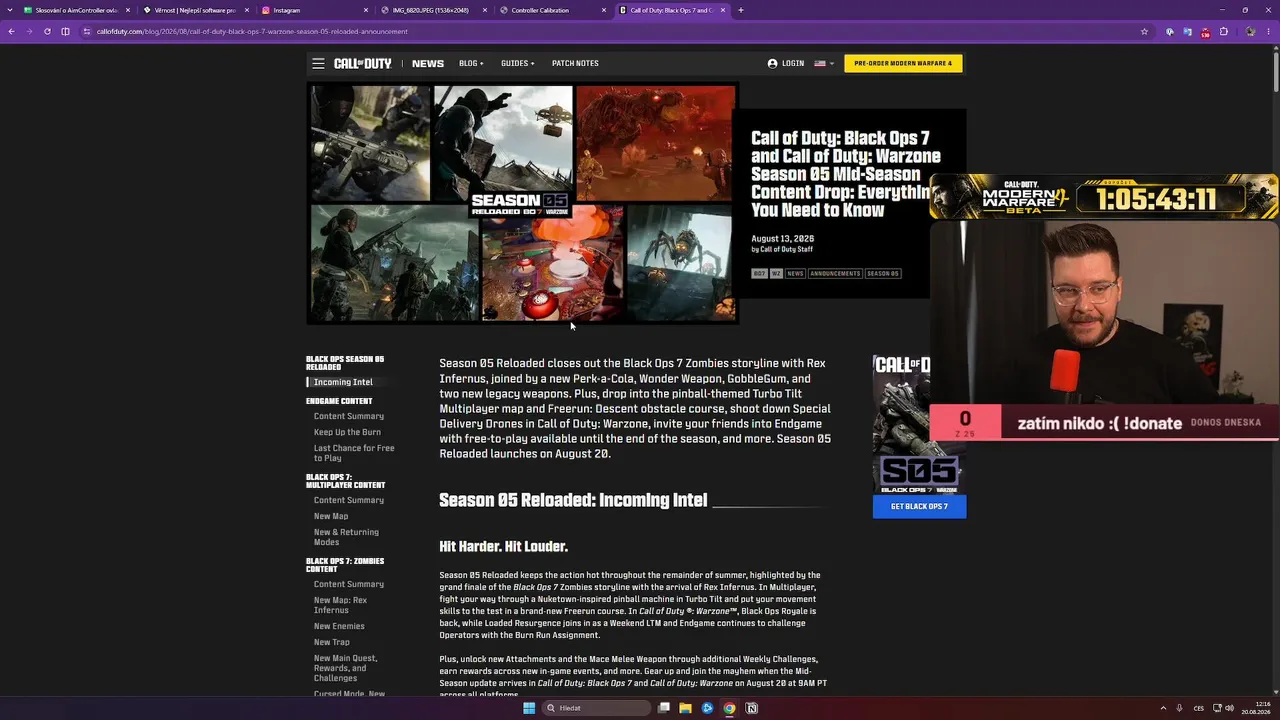Click the ENDGAME CONTENT sidebar heading
Viewport: 1280px width, 720px height.
(339, 401)
